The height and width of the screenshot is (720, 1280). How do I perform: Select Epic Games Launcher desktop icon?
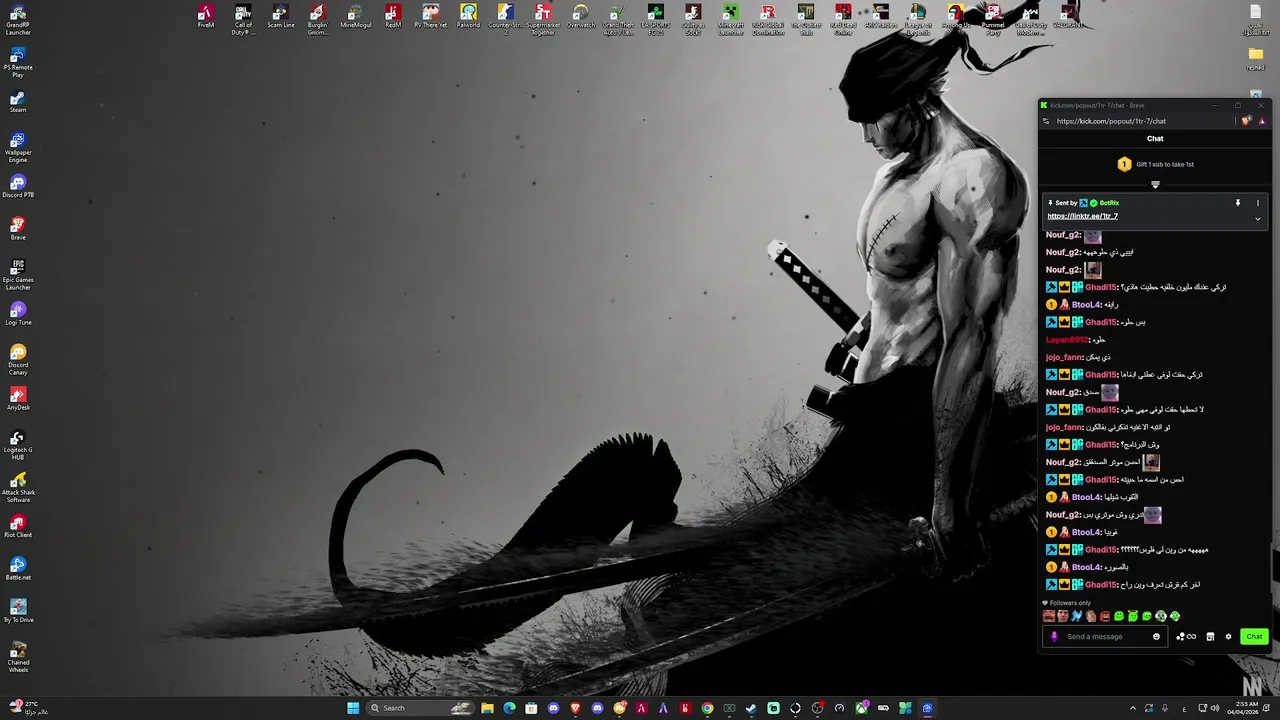click(18, 275)
